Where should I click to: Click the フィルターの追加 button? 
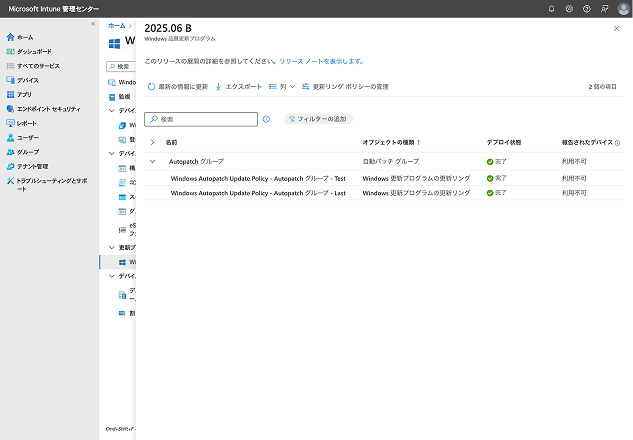[318, 119]
